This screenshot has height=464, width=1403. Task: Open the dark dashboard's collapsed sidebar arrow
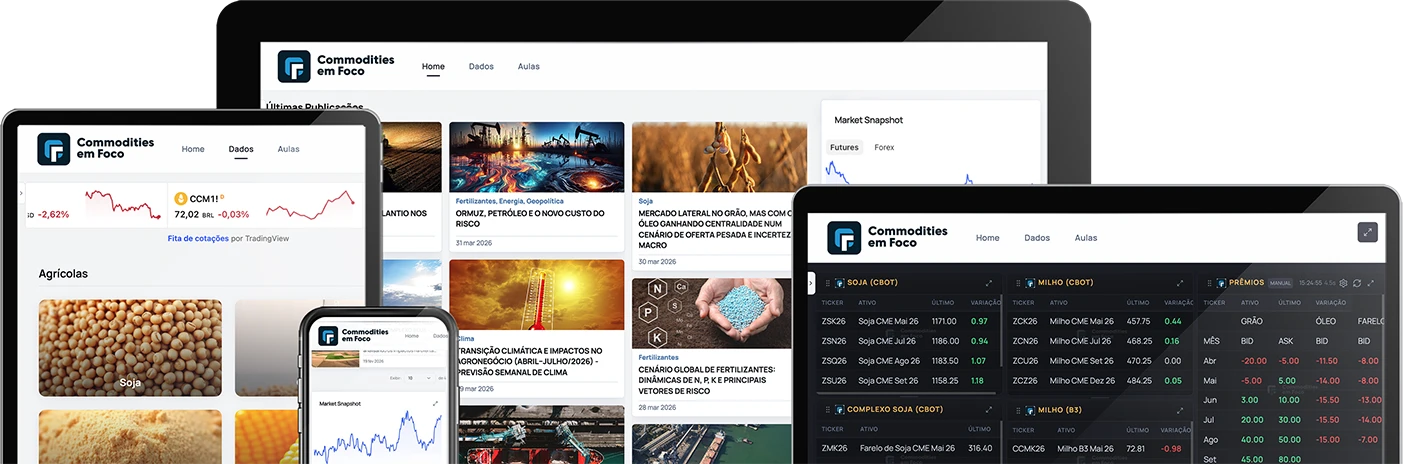coord(811,283)
